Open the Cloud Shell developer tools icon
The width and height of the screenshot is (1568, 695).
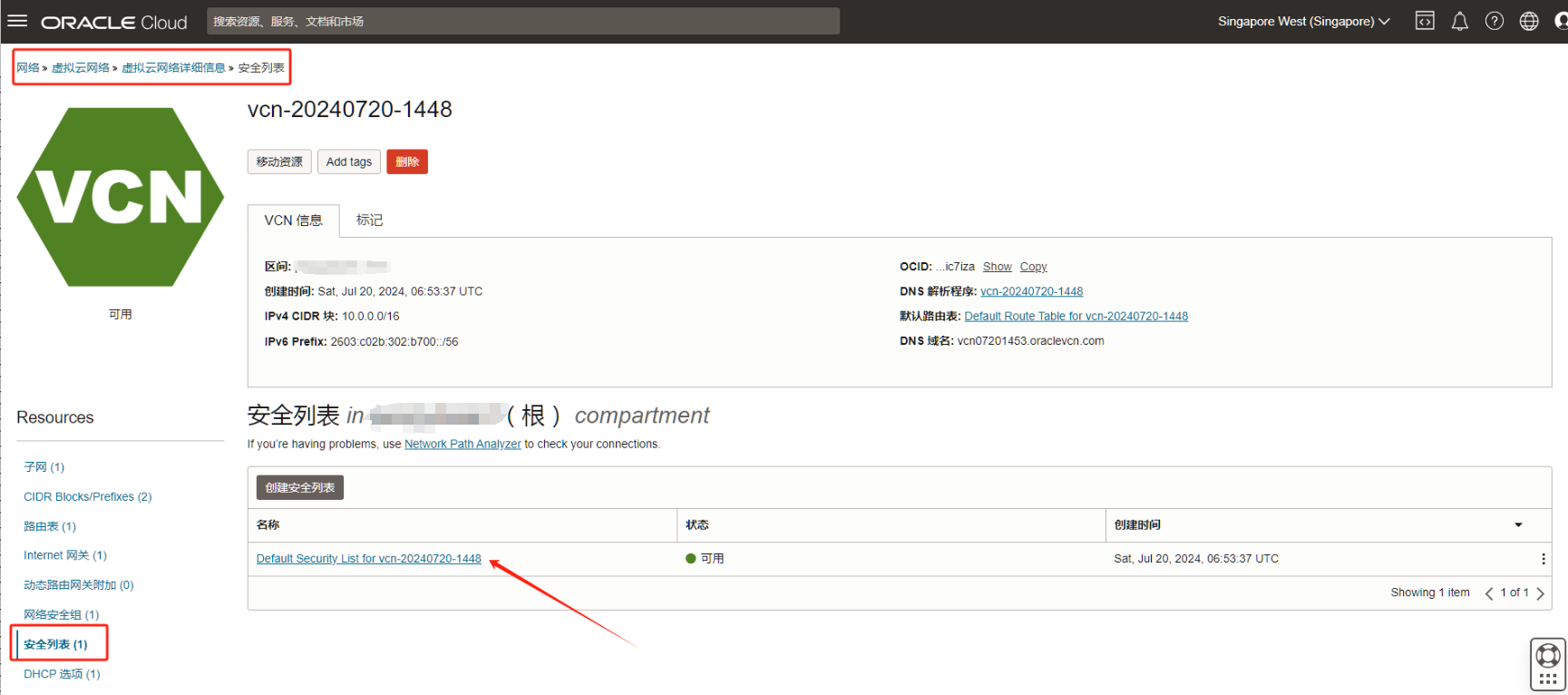pos(1425,21)
